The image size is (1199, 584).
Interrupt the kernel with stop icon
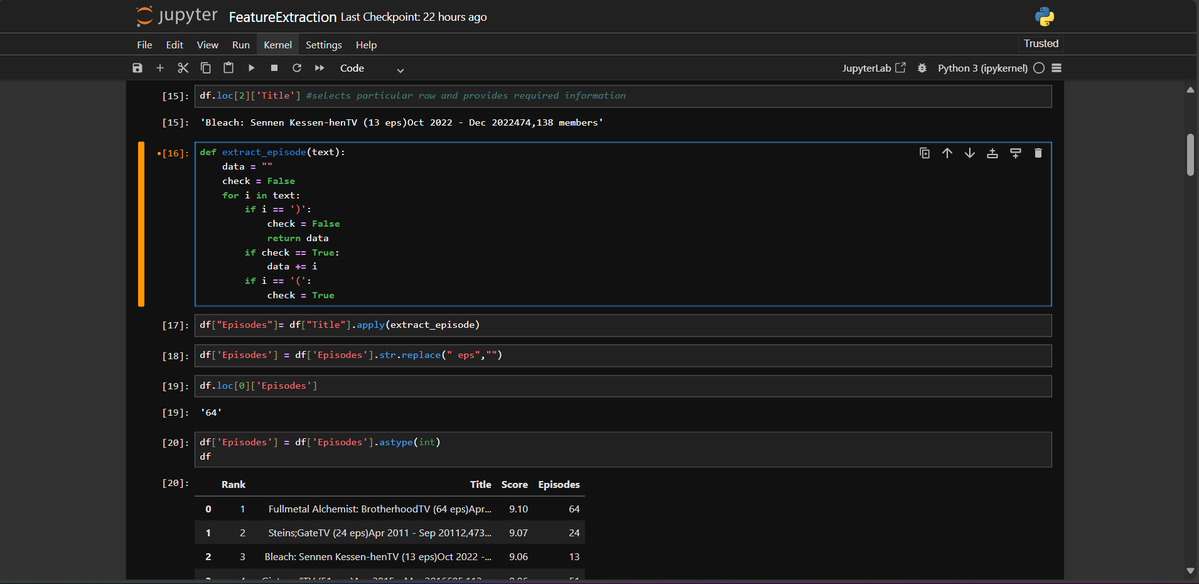pyautogui.click(x=274, y=68)
